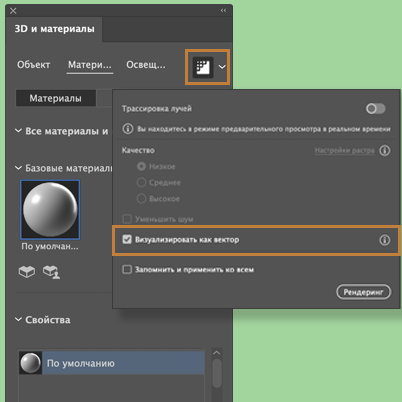
Task: Enable Запомнить и применить ко всем checkbox
Action: (127, 269)
